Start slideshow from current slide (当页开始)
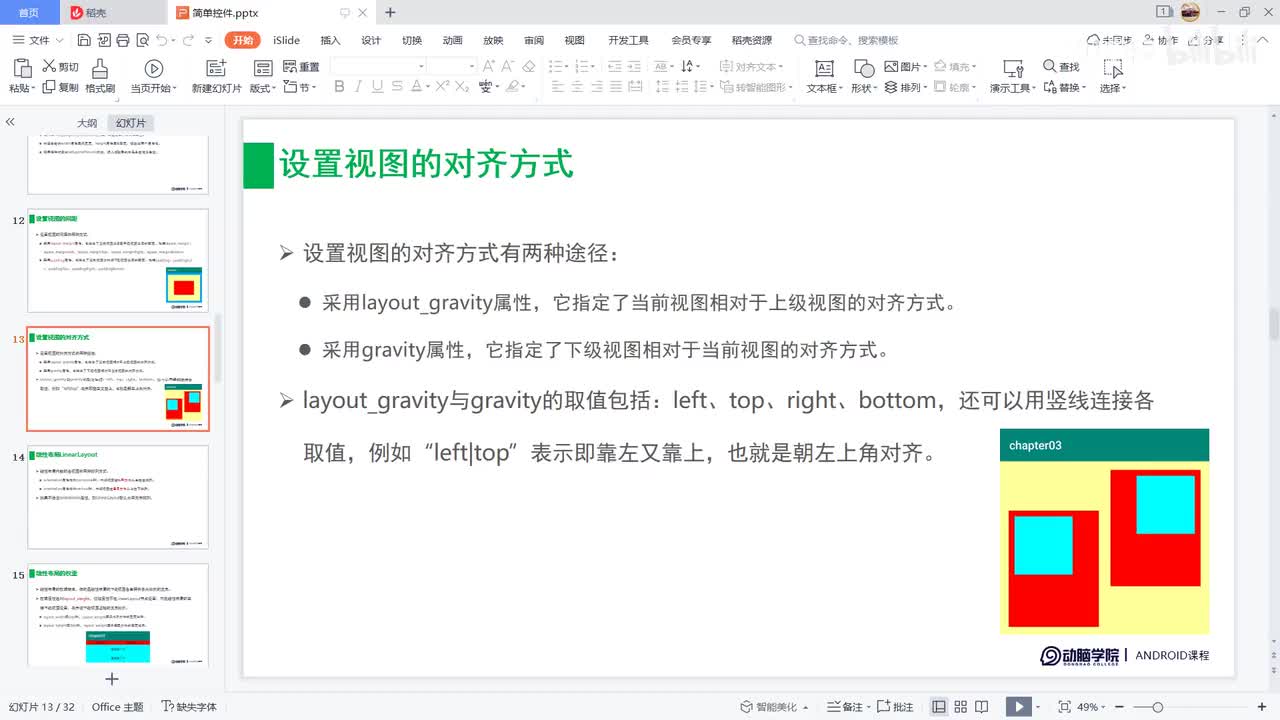The width and height of the screenshot is (1280, 720). click(153, 68)
